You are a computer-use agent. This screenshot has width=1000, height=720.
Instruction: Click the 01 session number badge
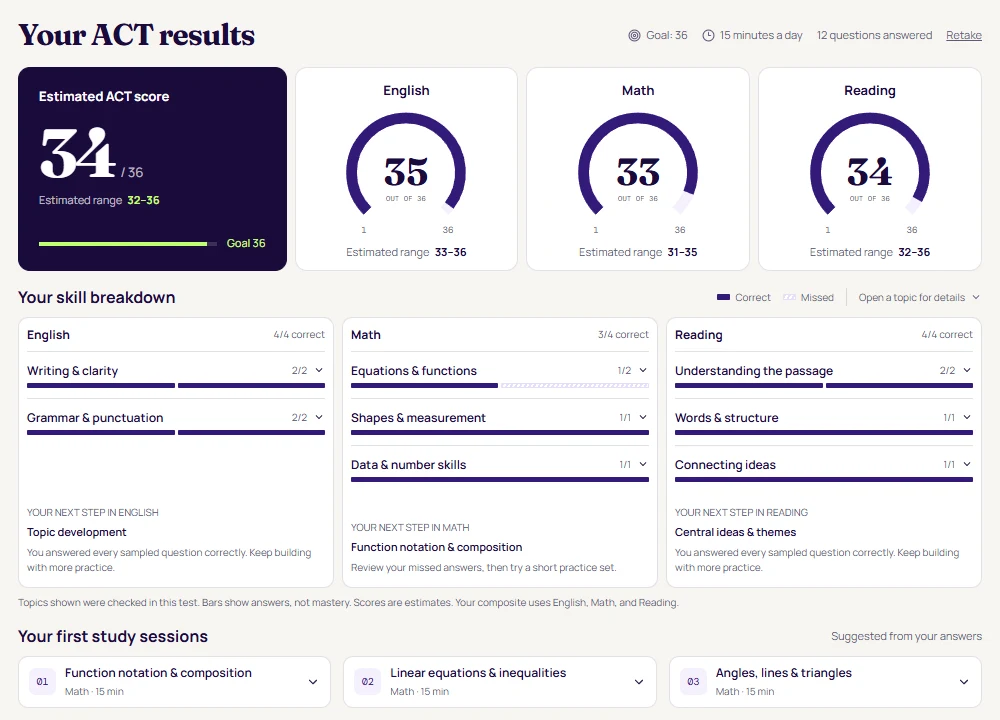pyautogui.click(x=42, y=682)
